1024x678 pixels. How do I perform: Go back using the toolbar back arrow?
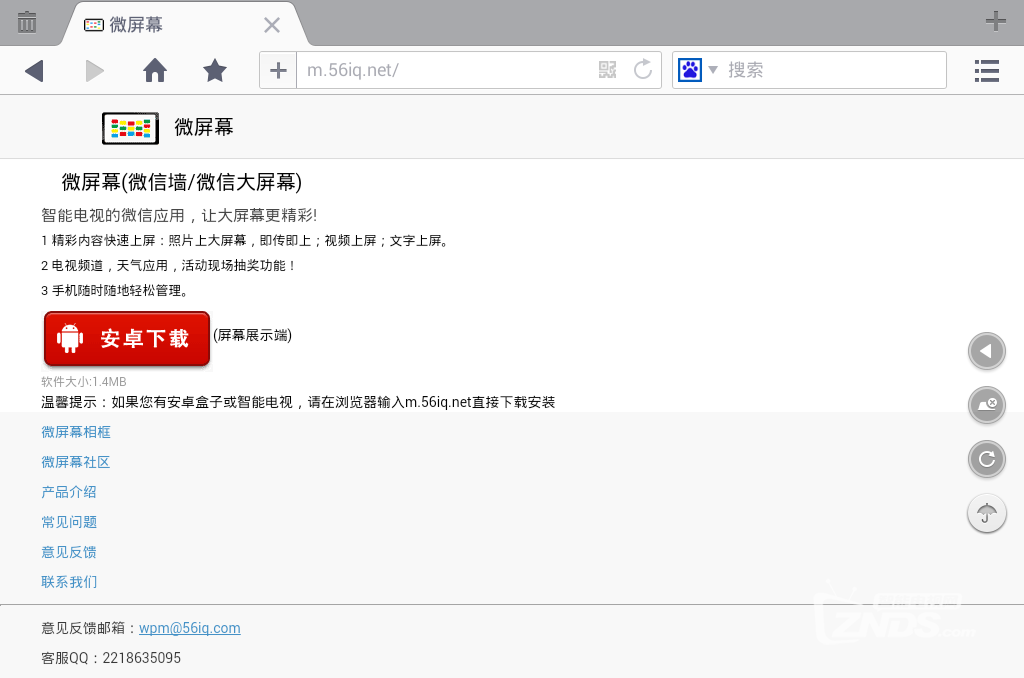35,70
